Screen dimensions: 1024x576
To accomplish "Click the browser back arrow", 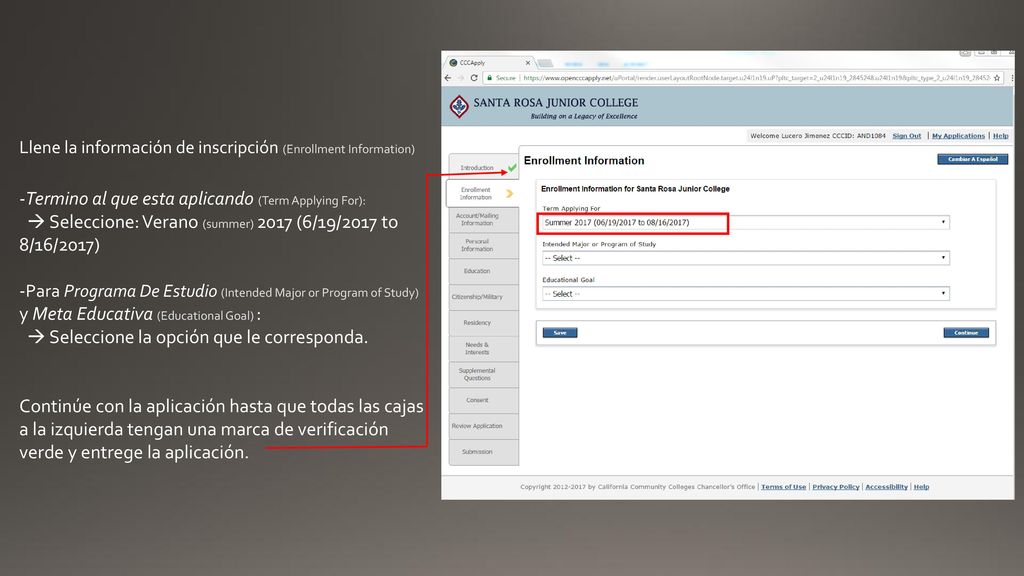I will tap(448, 78).
